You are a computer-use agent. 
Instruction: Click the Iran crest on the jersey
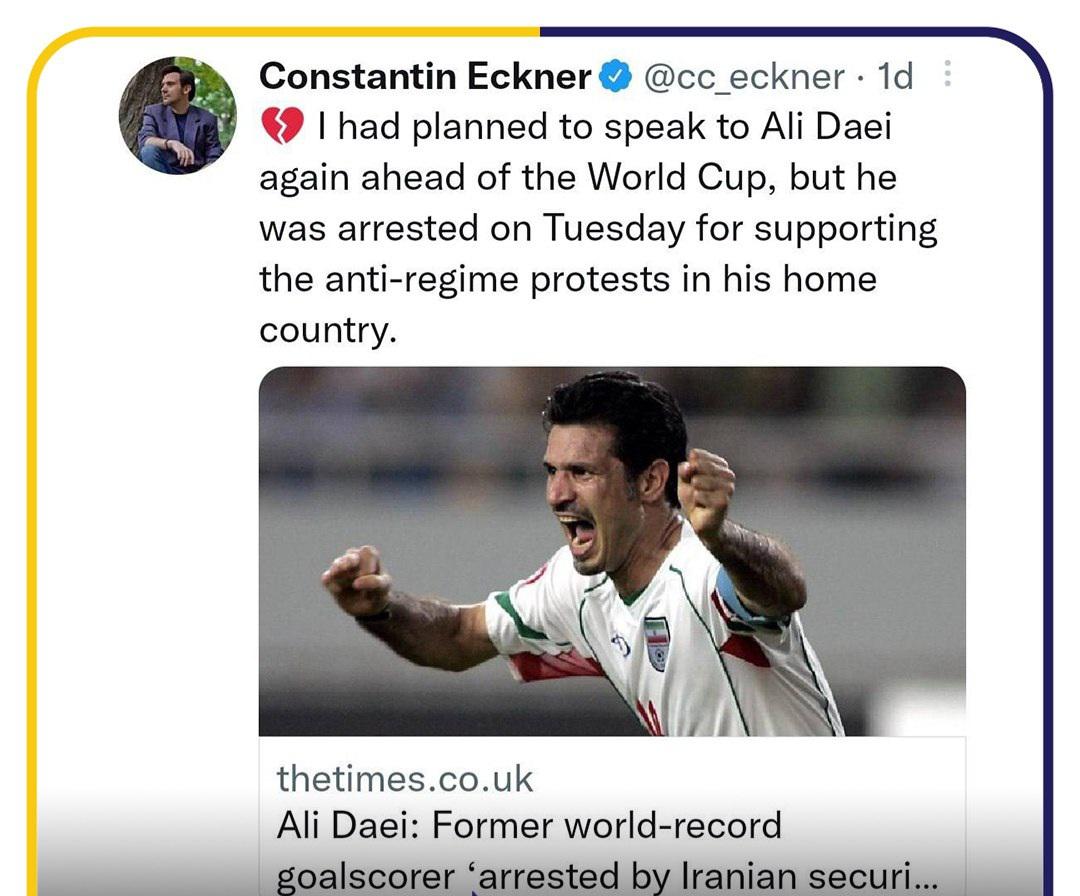coord(657,643)
